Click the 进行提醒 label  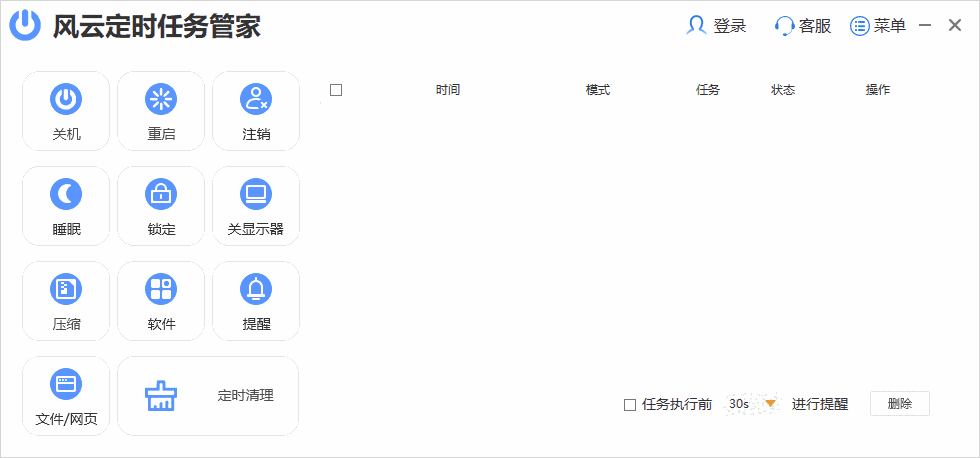point(820,404)
